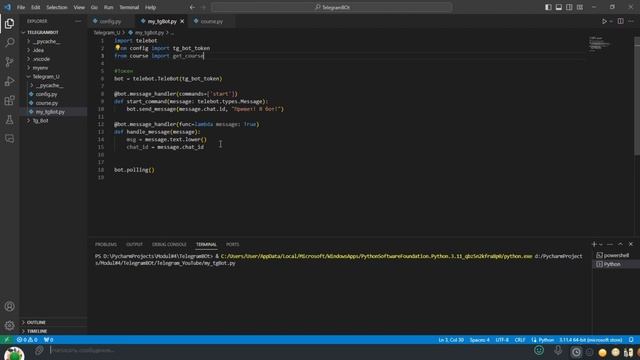The image size is (640, 360).
Task: Open the Manage gear icon
Action: point(9,325)
